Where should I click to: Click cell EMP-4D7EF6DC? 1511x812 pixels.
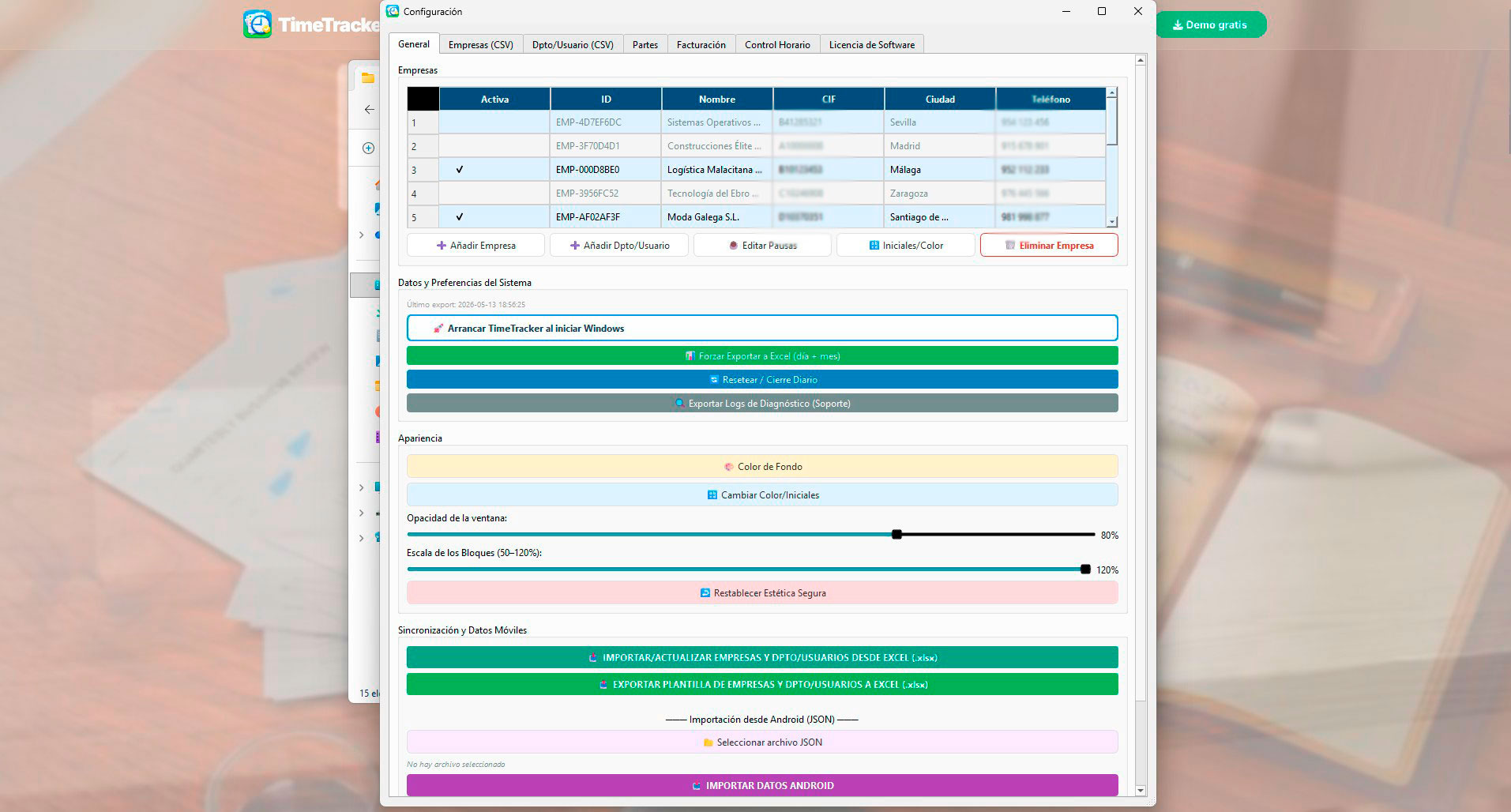(x=606, y=122)
